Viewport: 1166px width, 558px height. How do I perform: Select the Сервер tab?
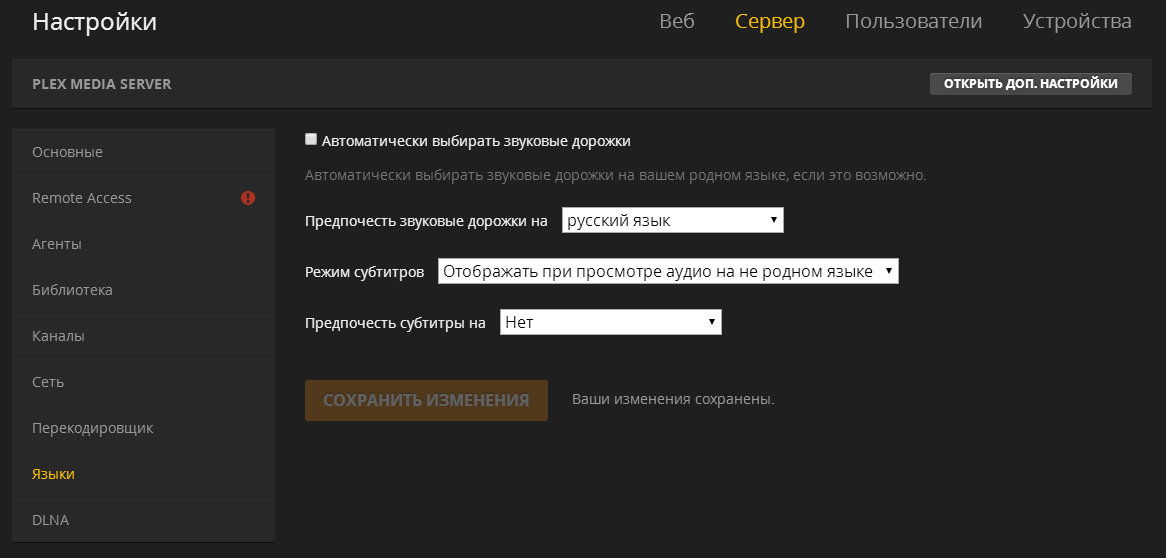point(769,21)
